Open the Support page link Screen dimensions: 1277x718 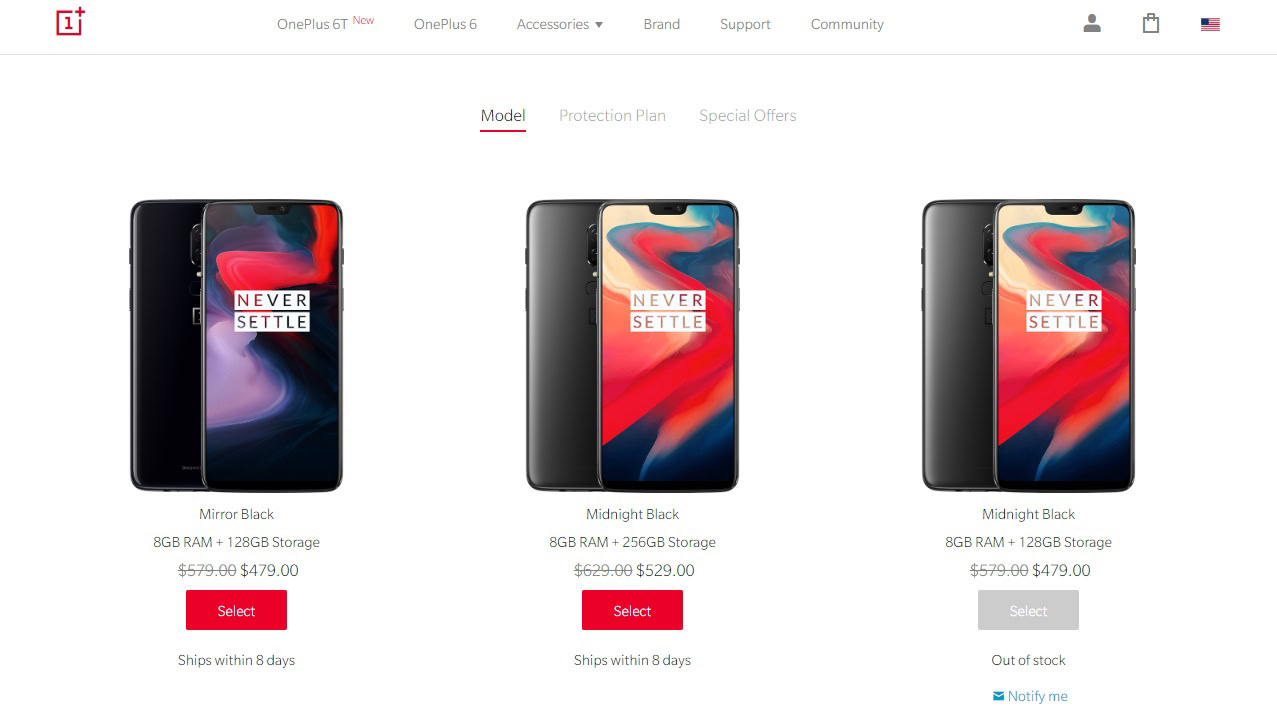click(x=745, y=24)
